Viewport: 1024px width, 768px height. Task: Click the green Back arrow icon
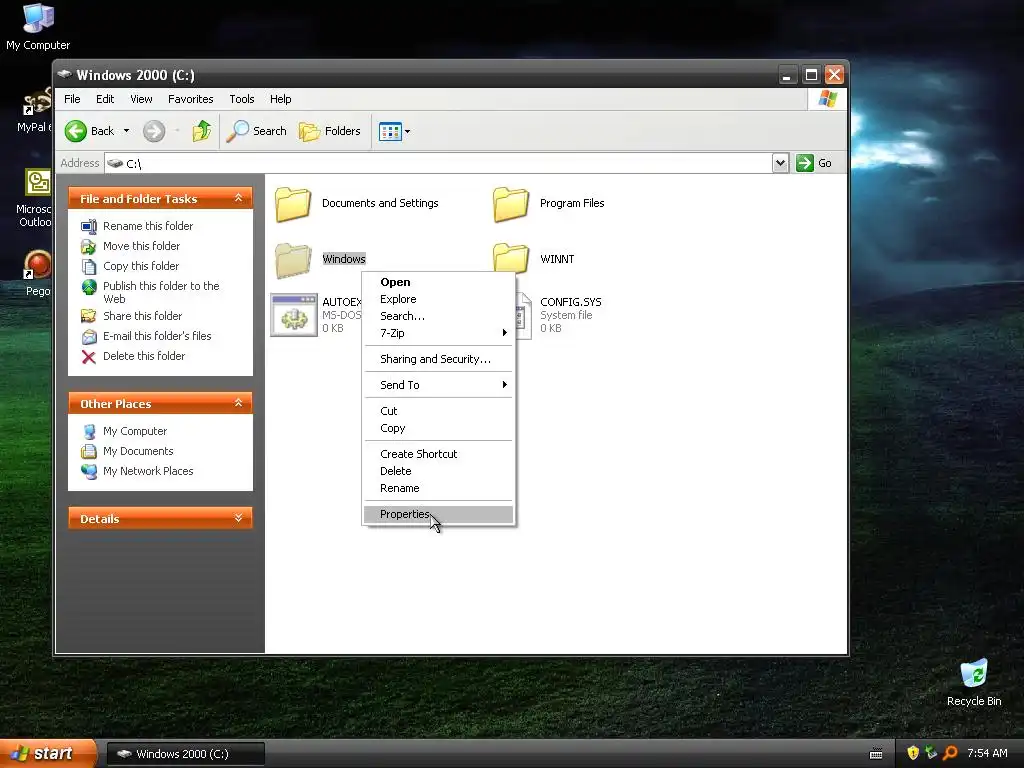(x=76, y=131)
